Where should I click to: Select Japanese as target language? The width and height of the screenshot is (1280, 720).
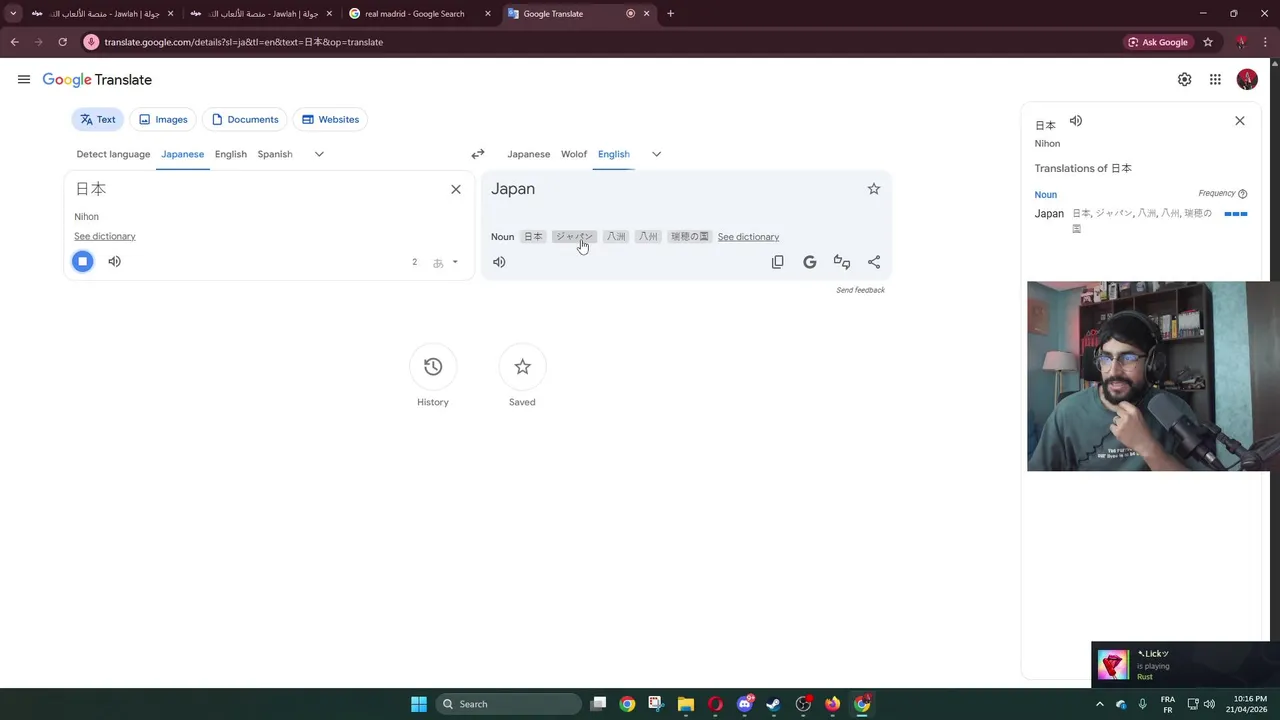pyautogui.click(x=528, y=154)
